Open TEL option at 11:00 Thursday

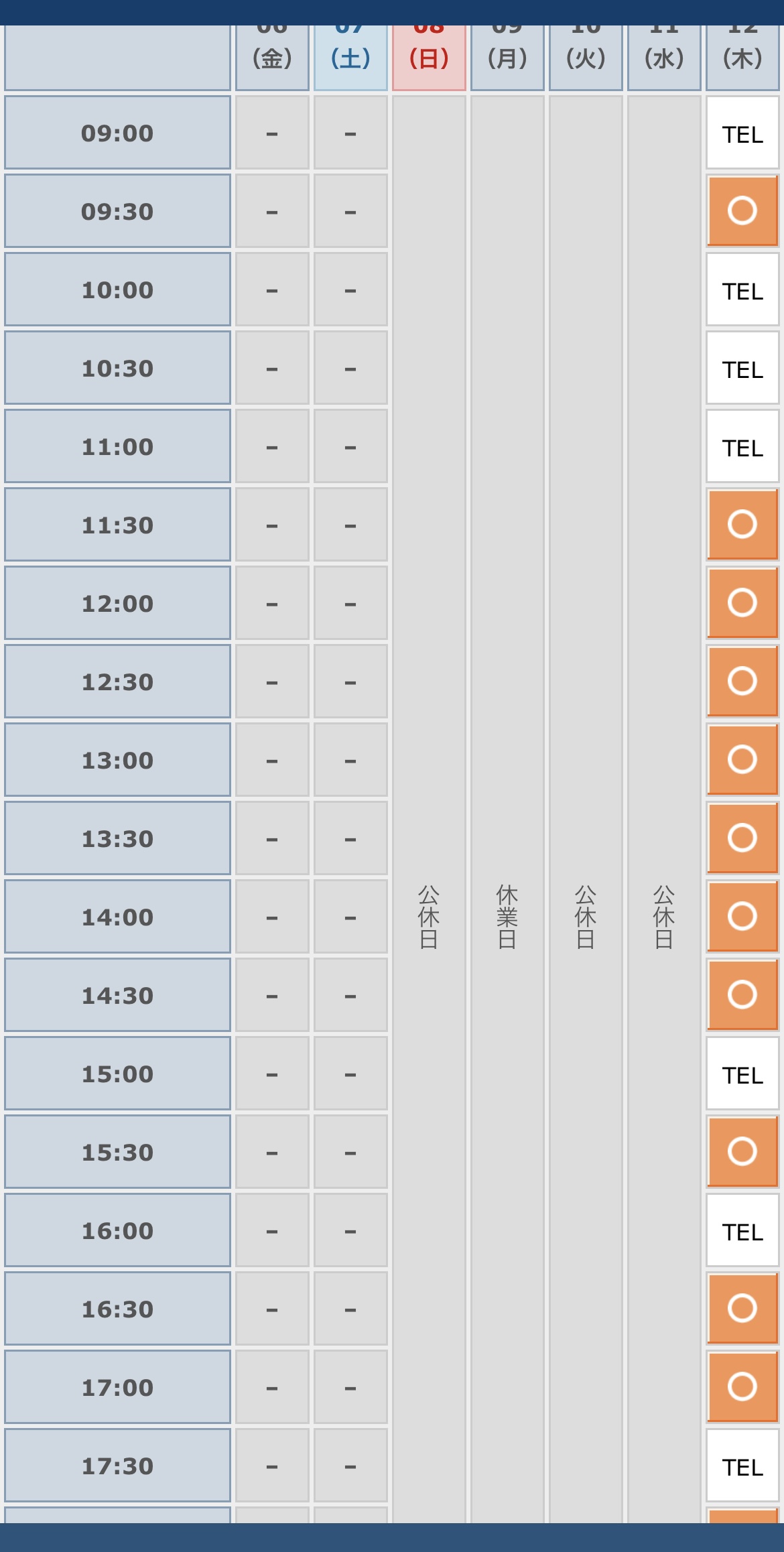click(742, 447)
